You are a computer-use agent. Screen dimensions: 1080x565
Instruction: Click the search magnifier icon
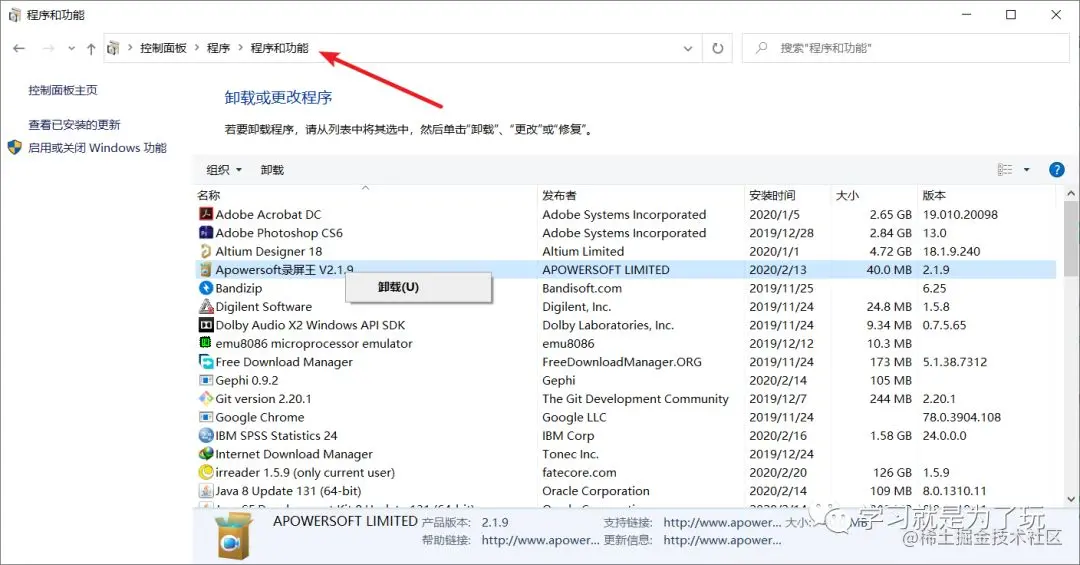[x=761, y=48]
